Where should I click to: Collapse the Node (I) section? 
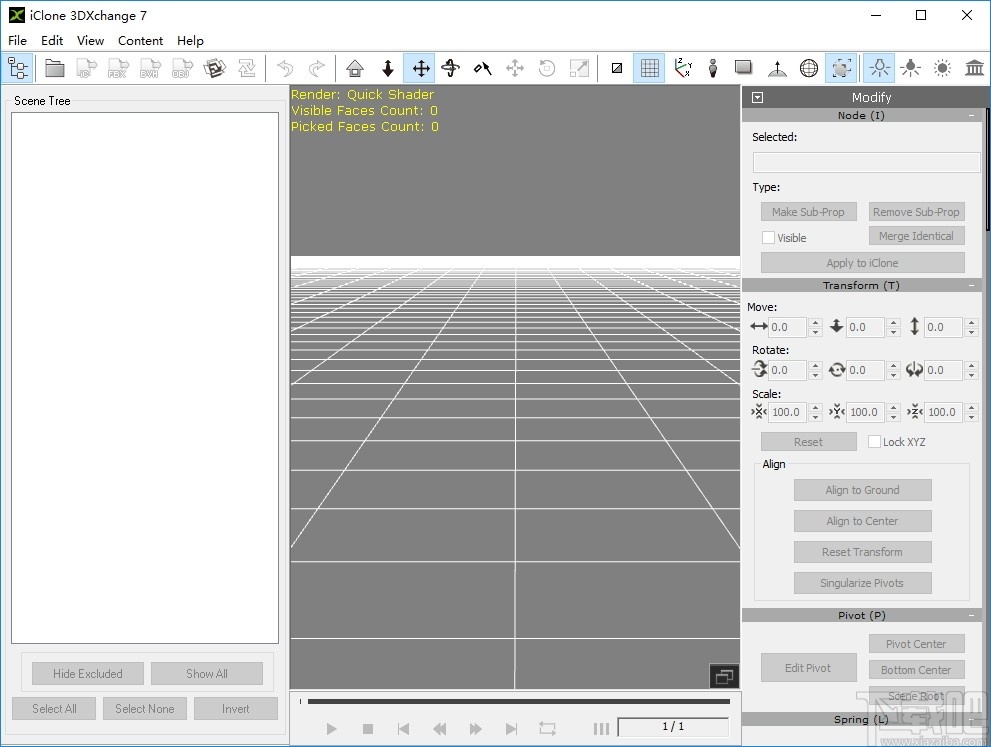point(971,115)
